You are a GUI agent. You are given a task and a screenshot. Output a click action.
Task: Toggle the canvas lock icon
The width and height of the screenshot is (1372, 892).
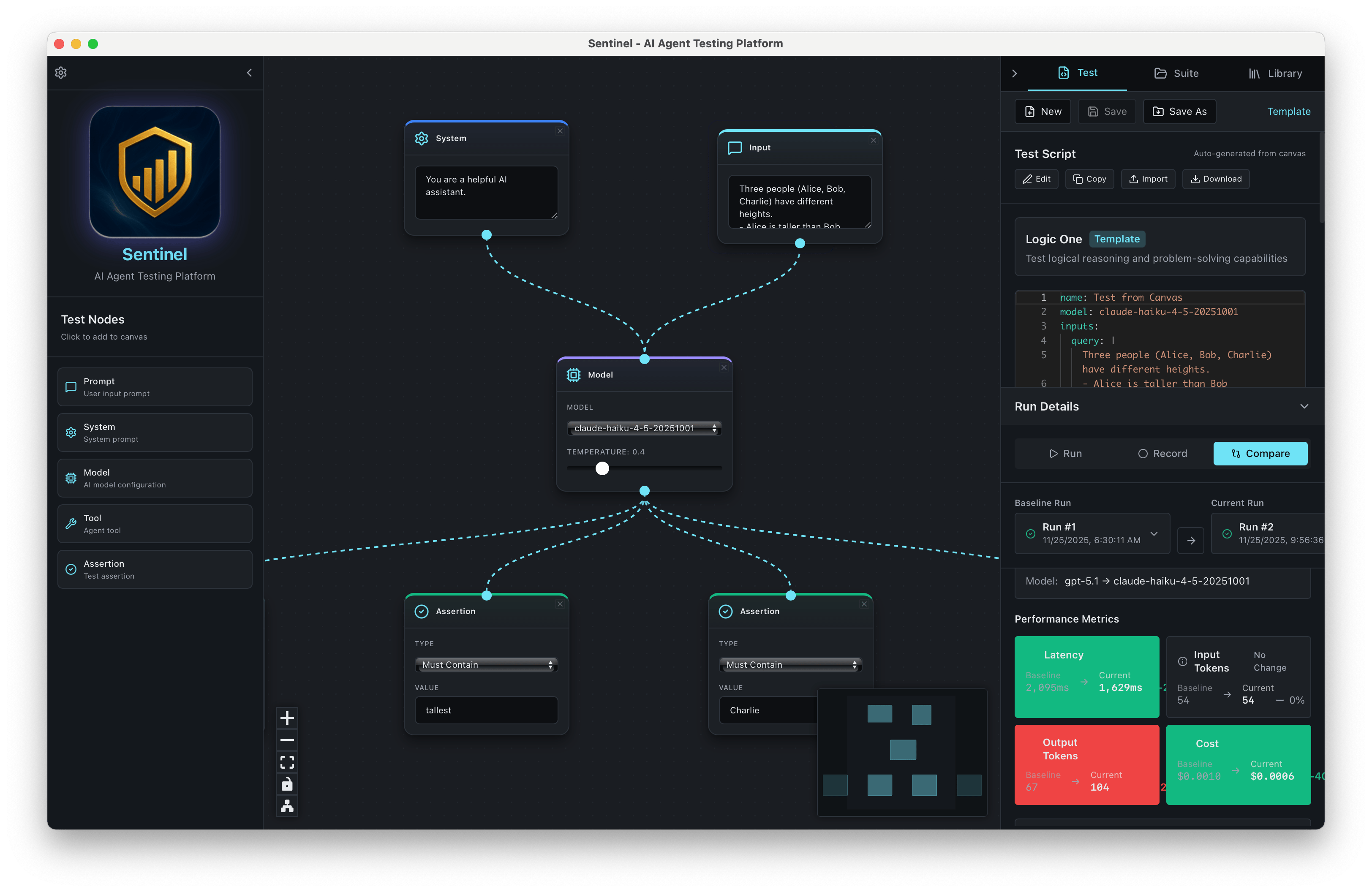(287, 784)
